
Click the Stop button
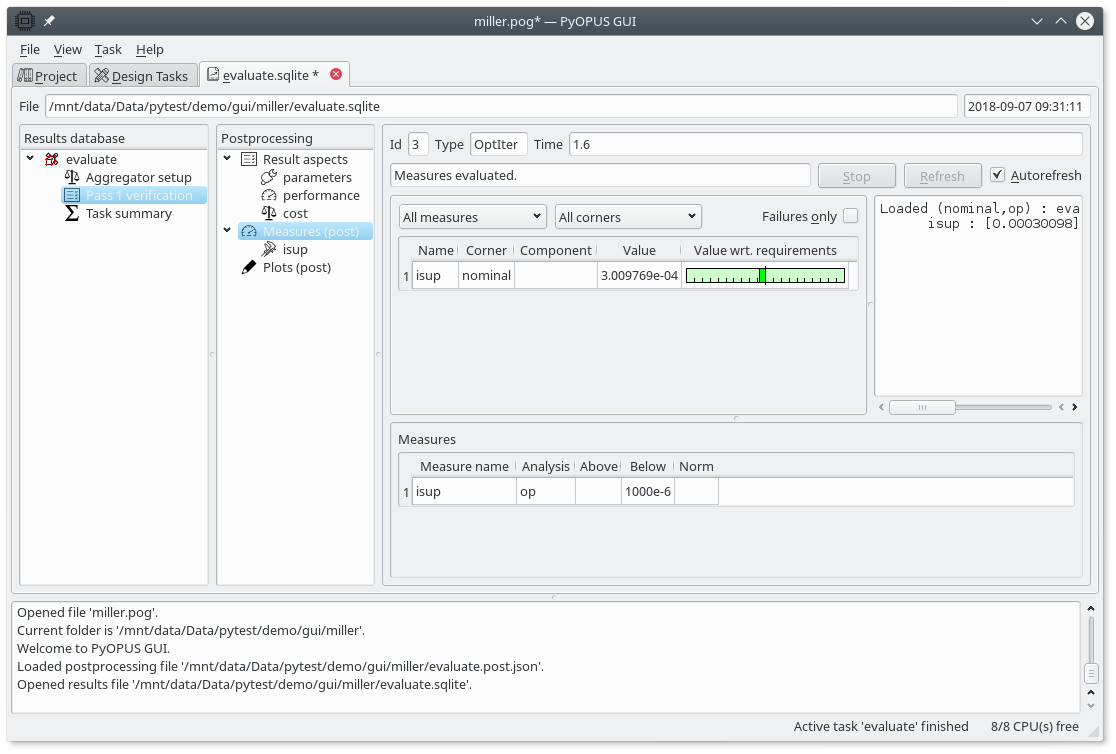coord(856,176)
